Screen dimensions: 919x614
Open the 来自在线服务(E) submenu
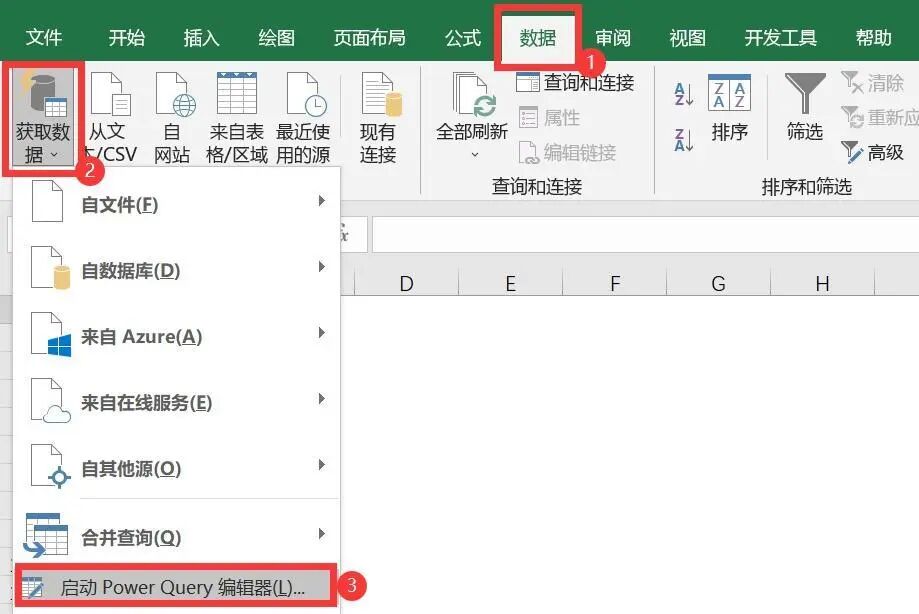coord(176,402)
